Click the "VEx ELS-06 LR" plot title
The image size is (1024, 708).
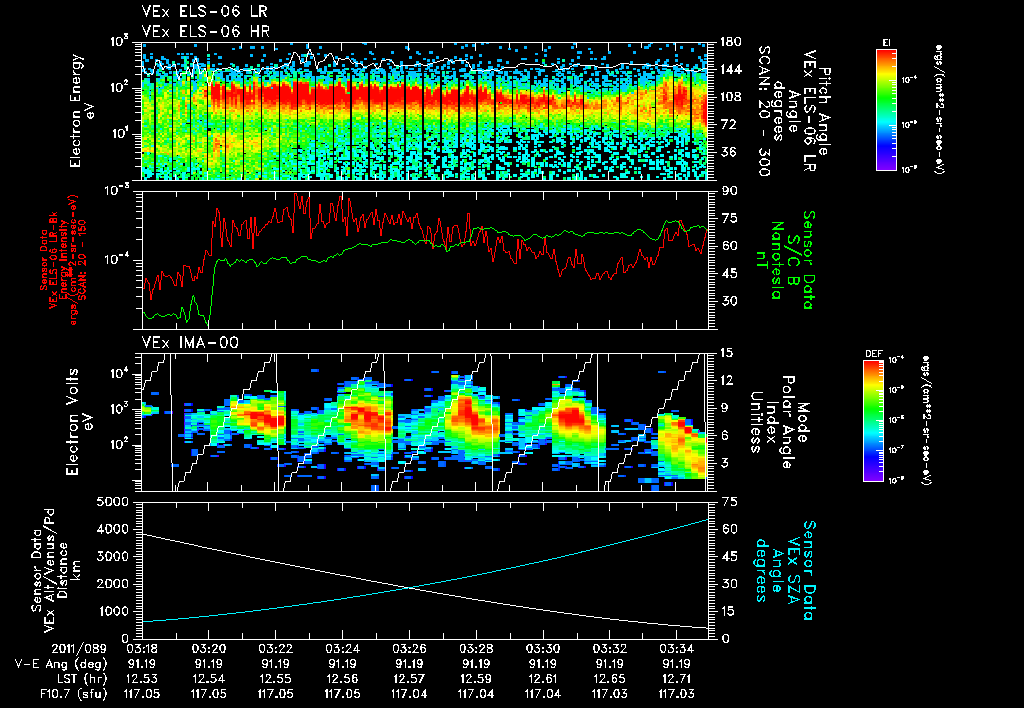pyautogui.click(x=205, y=11)
